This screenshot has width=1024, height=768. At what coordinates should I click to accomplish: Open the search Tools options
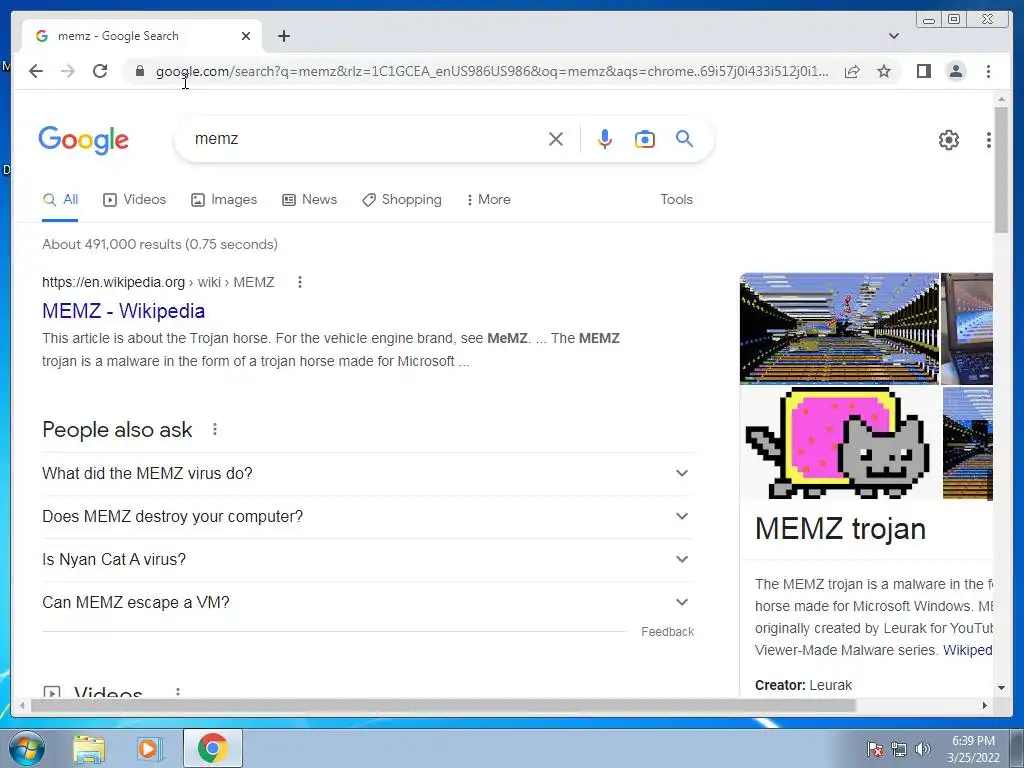(x=676, y=200)
